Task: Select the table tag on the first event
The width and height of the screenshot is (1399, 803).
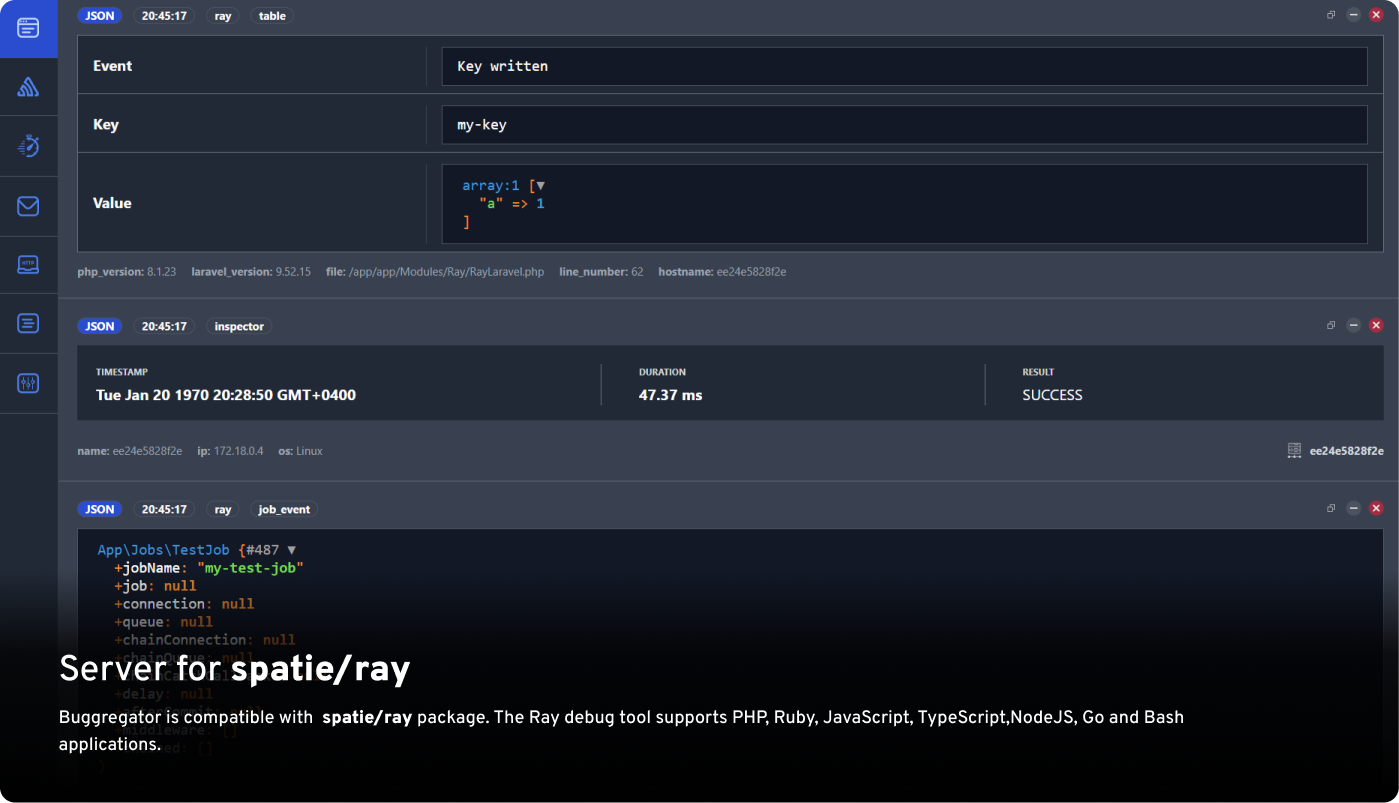Action: (271, 15)
